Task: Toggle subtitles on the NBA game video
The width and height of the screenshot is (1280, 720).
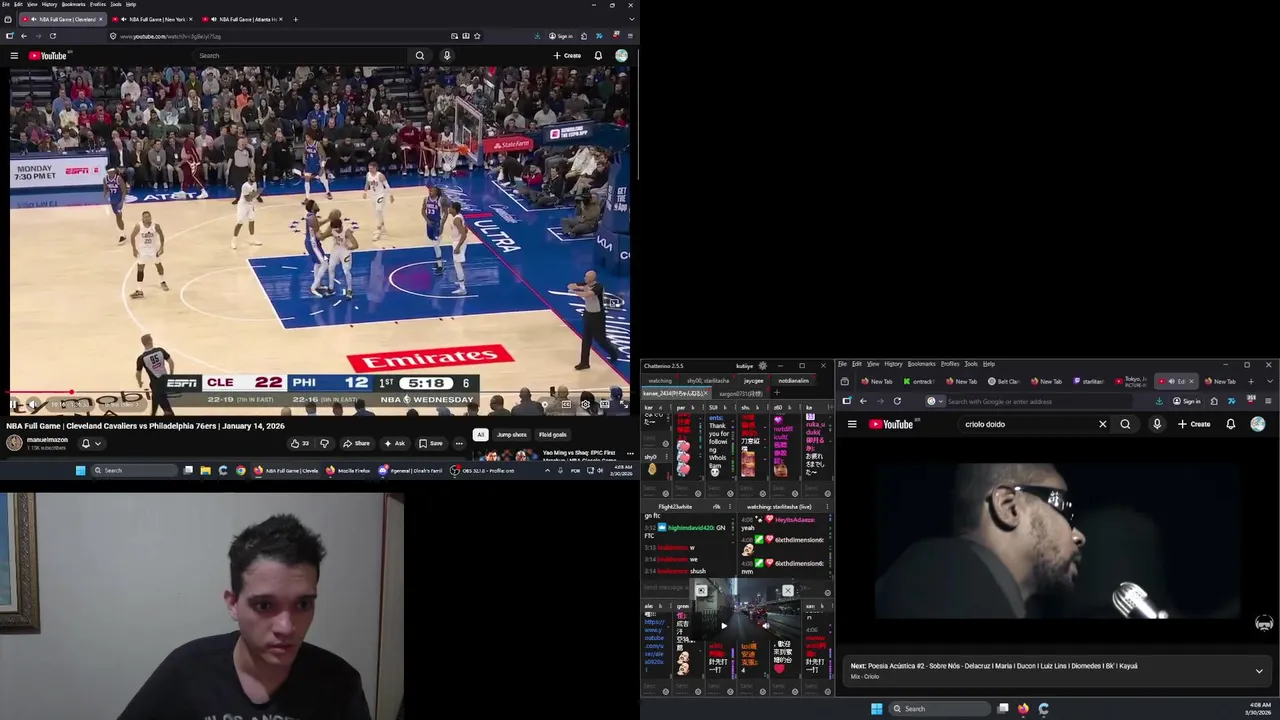Action: click(x=566, y=404)
